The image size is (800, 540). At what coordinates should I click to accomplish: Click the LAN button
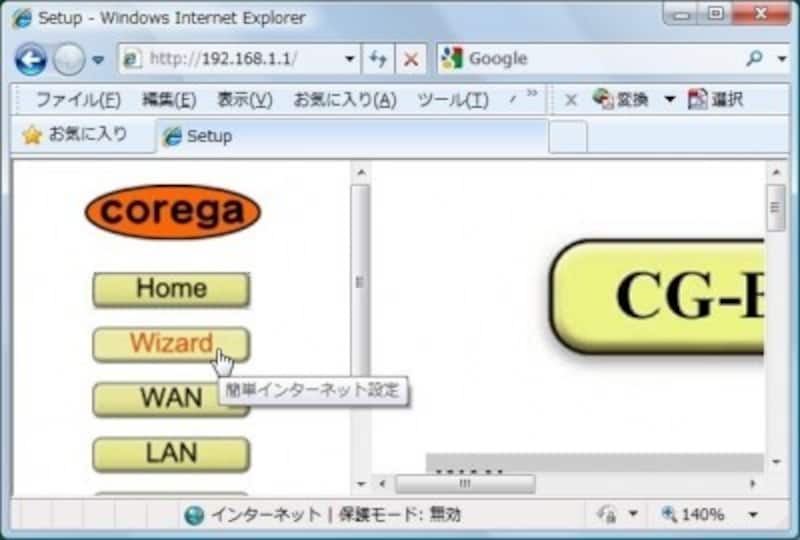(x=171, y=454)
